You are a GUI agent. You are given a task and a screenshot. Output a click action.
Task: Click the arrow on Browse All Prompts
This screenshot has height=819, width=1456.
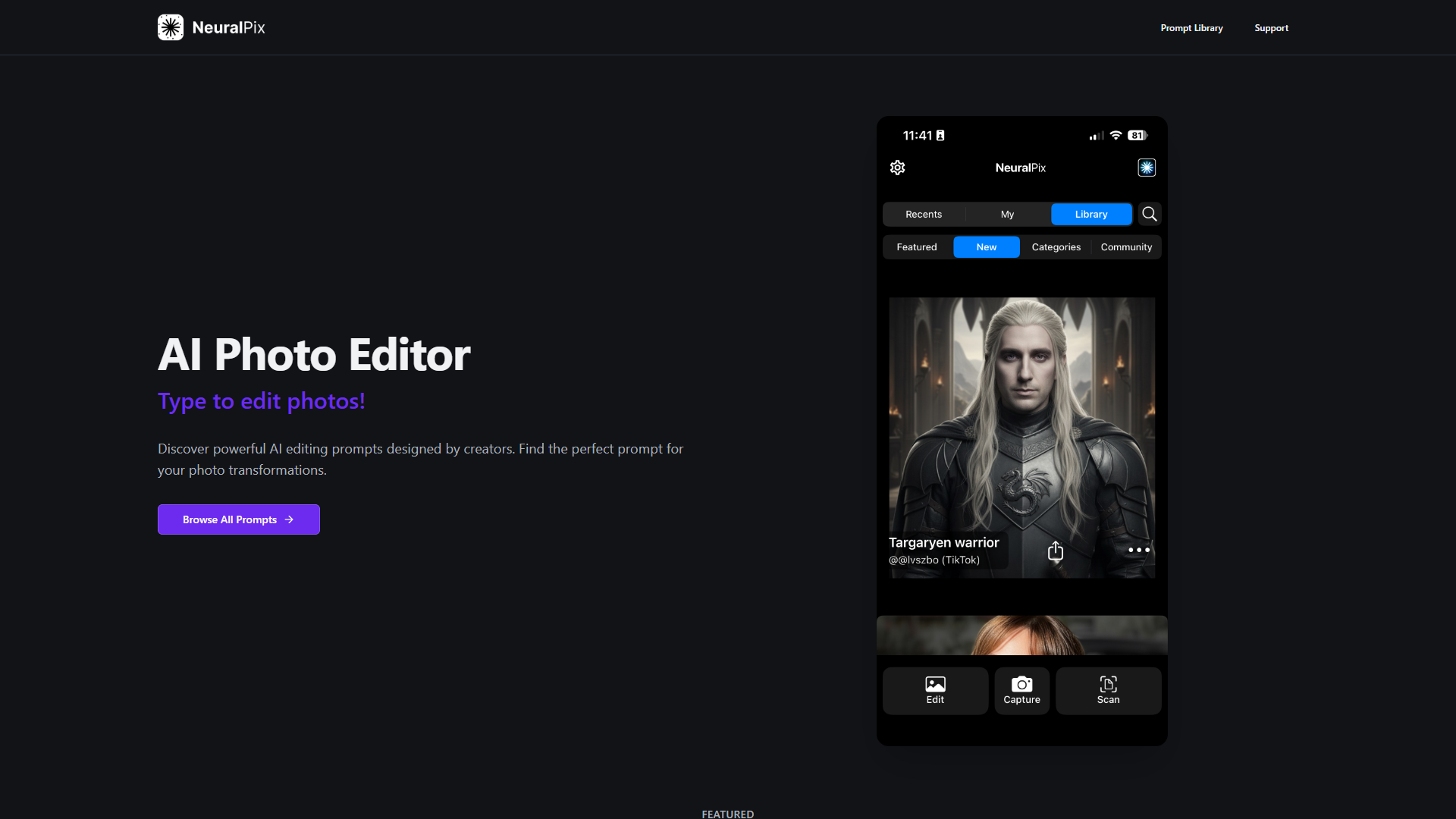tap(289, 519)
